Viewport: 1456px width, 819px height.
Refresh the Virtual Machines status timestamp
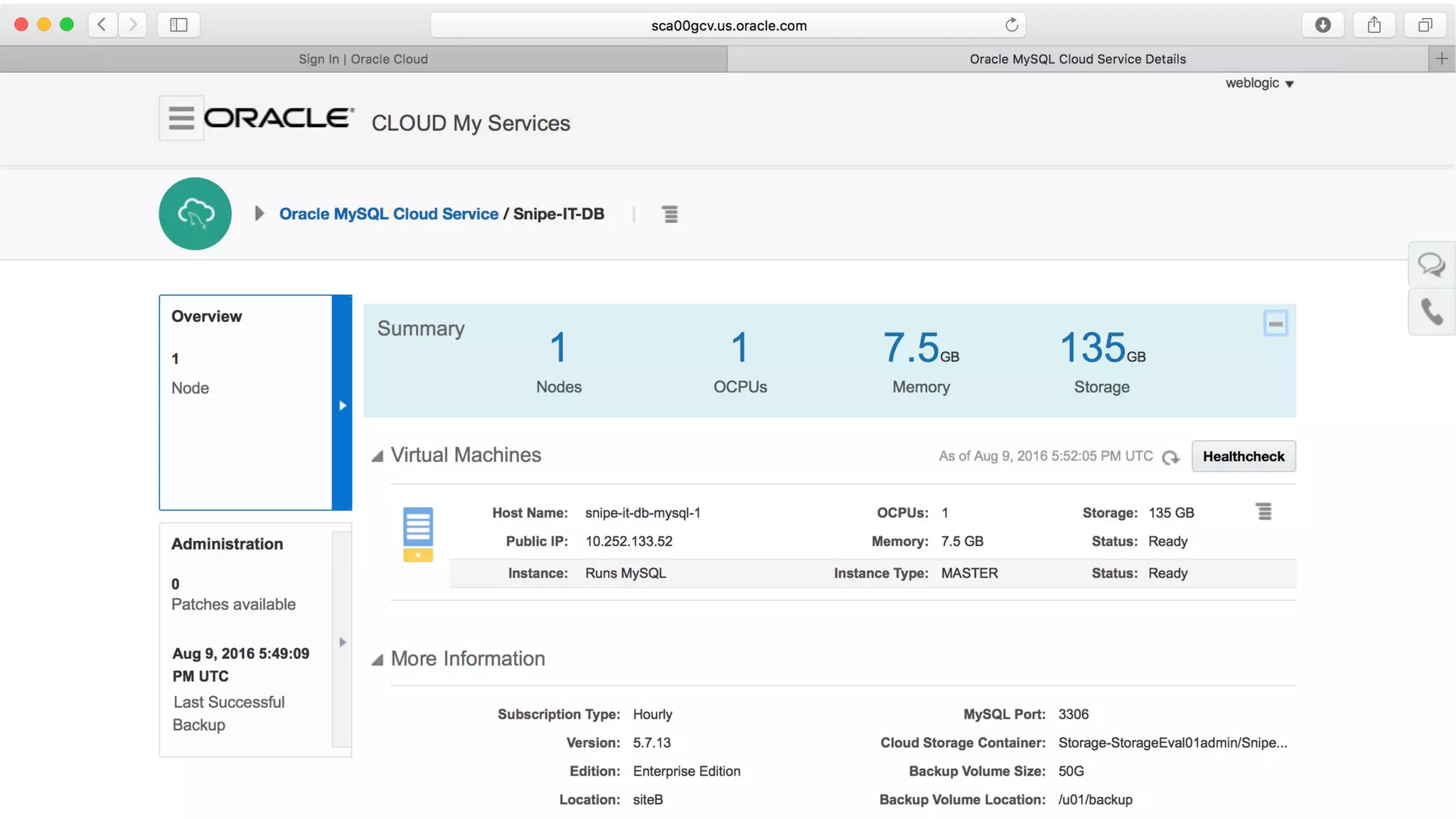[x=1170, y=457]
